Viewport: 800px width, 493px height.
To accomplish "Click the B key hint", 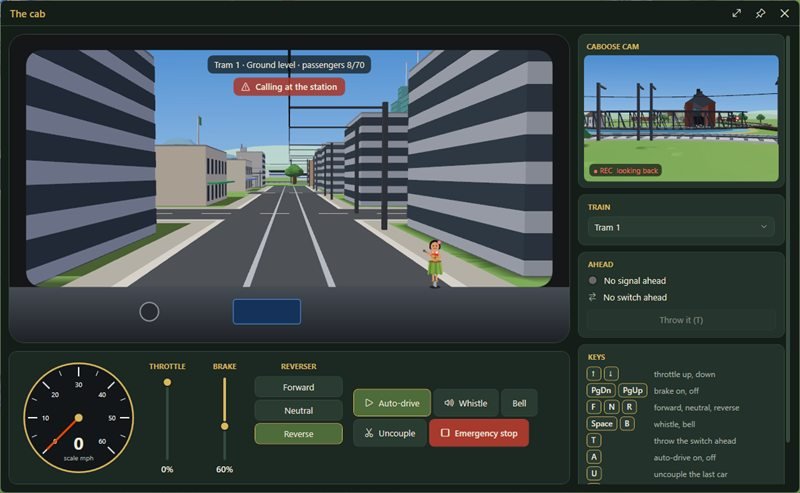I will 627,424.
